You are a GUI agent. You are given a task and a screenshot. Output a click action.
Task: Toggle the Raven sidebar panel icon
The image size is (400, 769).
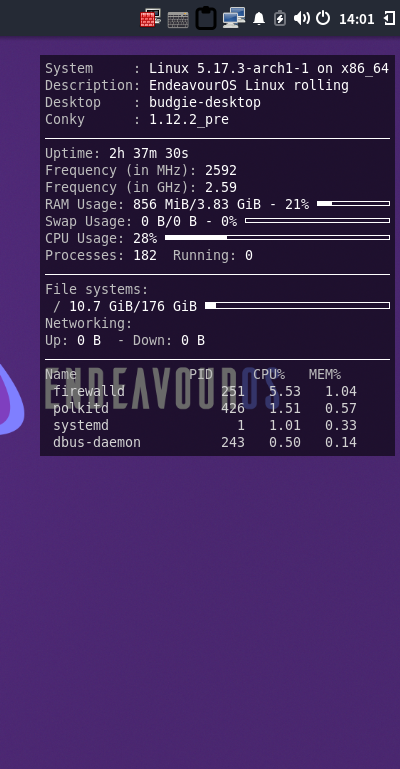coord(389,19)
